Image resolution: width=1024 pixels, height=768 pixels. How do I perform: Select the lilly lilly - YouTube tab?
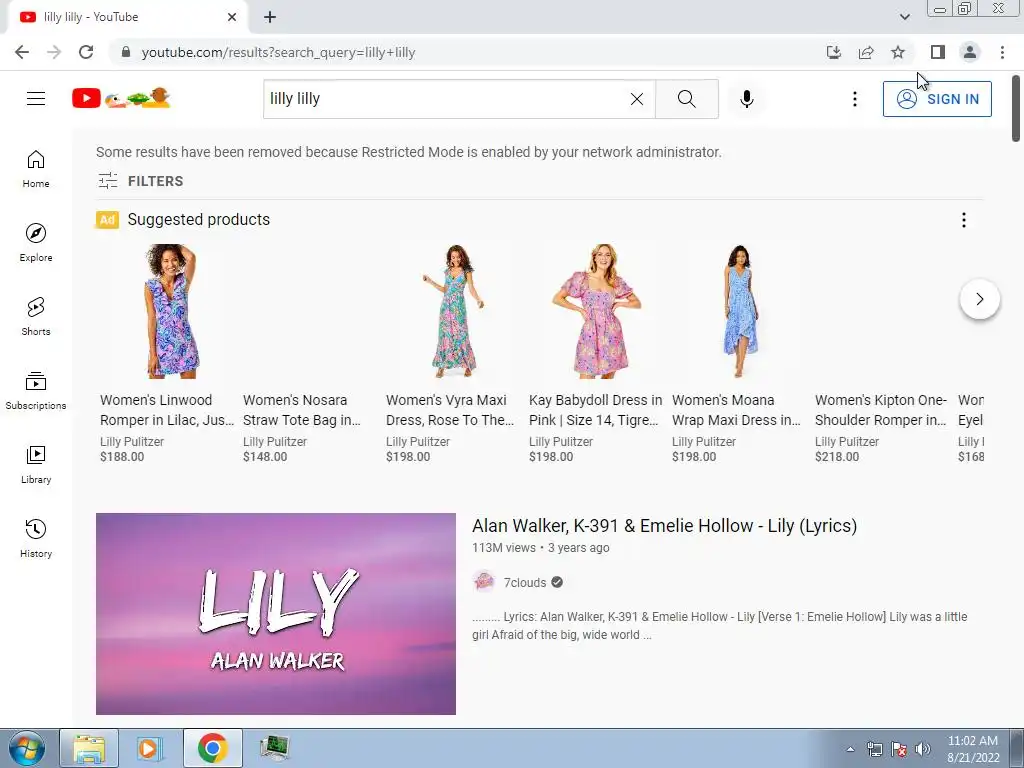pos(127,17)
